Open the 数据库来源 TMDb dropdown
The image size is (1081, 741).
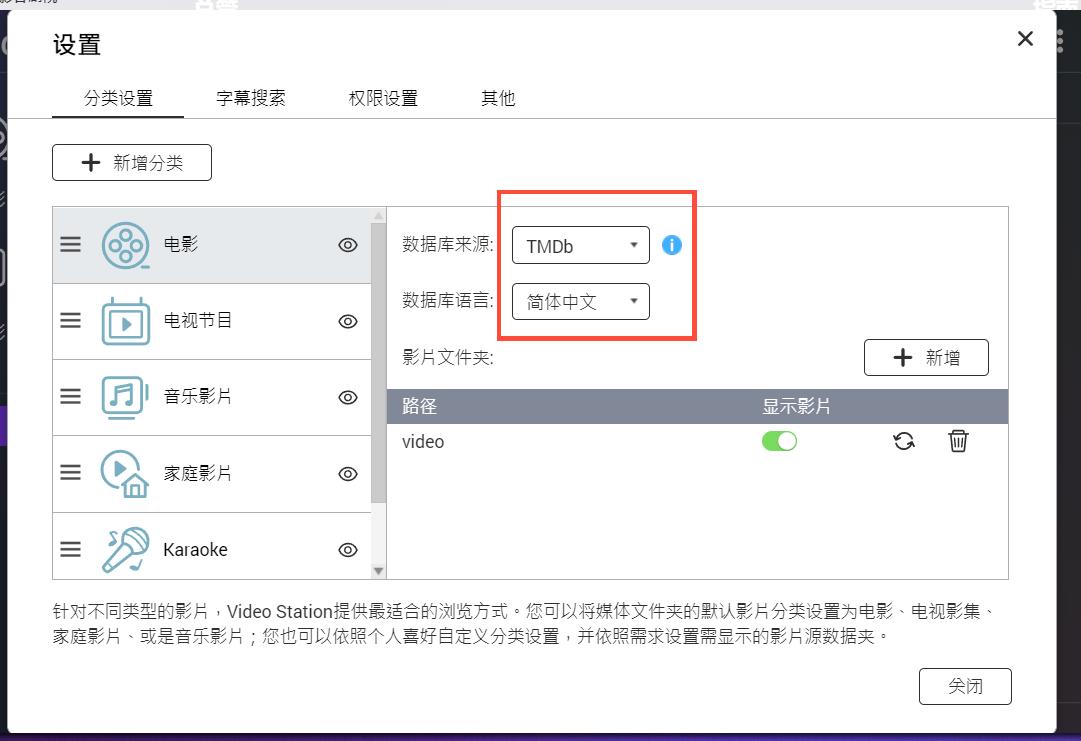[580, 243]
